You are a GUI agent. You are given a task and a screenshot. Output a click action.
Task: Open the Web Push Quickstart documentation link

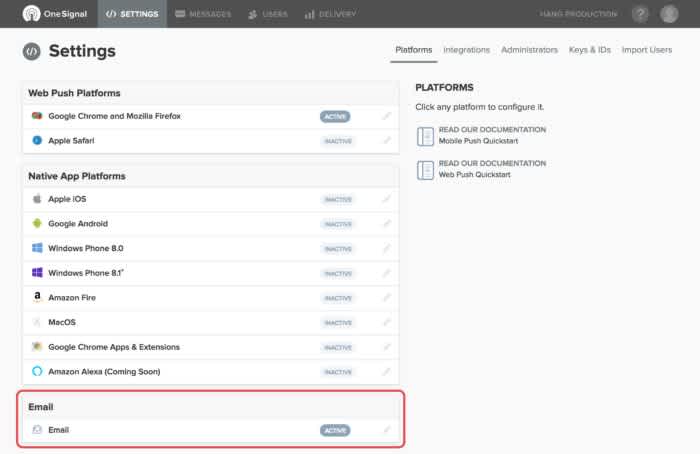coord(492,169)
